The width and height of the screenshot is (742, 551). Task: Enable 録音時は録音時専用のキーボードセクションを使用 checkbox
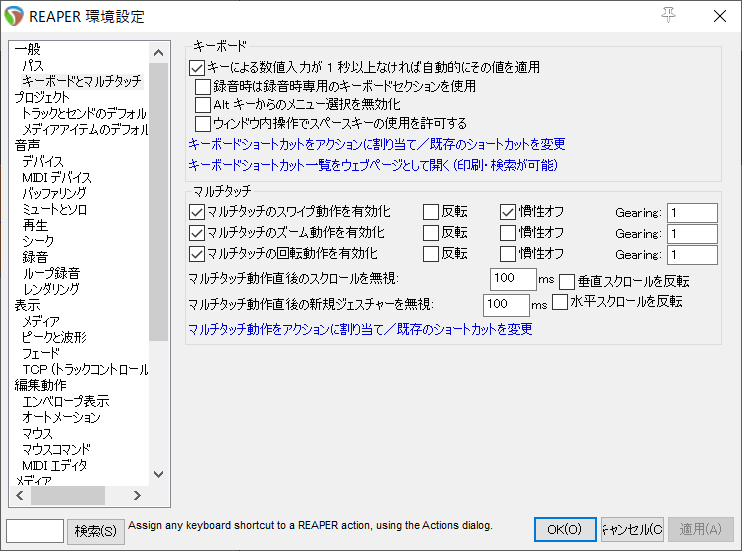tap(203, 87)
